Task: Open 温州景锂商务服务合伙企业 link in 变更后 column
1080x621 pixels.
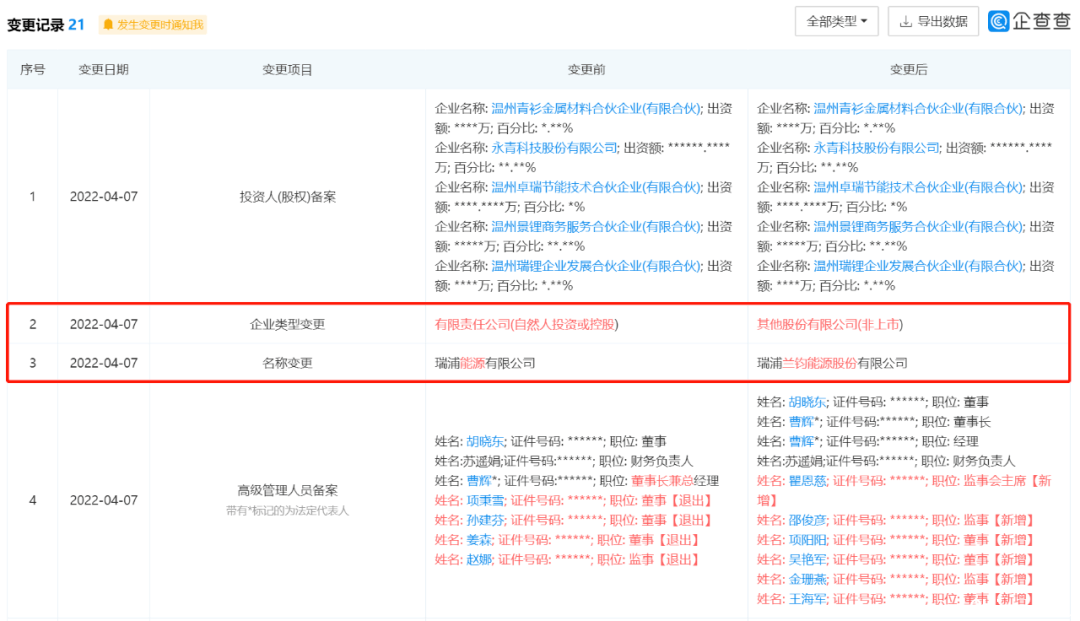Action: 917,227
